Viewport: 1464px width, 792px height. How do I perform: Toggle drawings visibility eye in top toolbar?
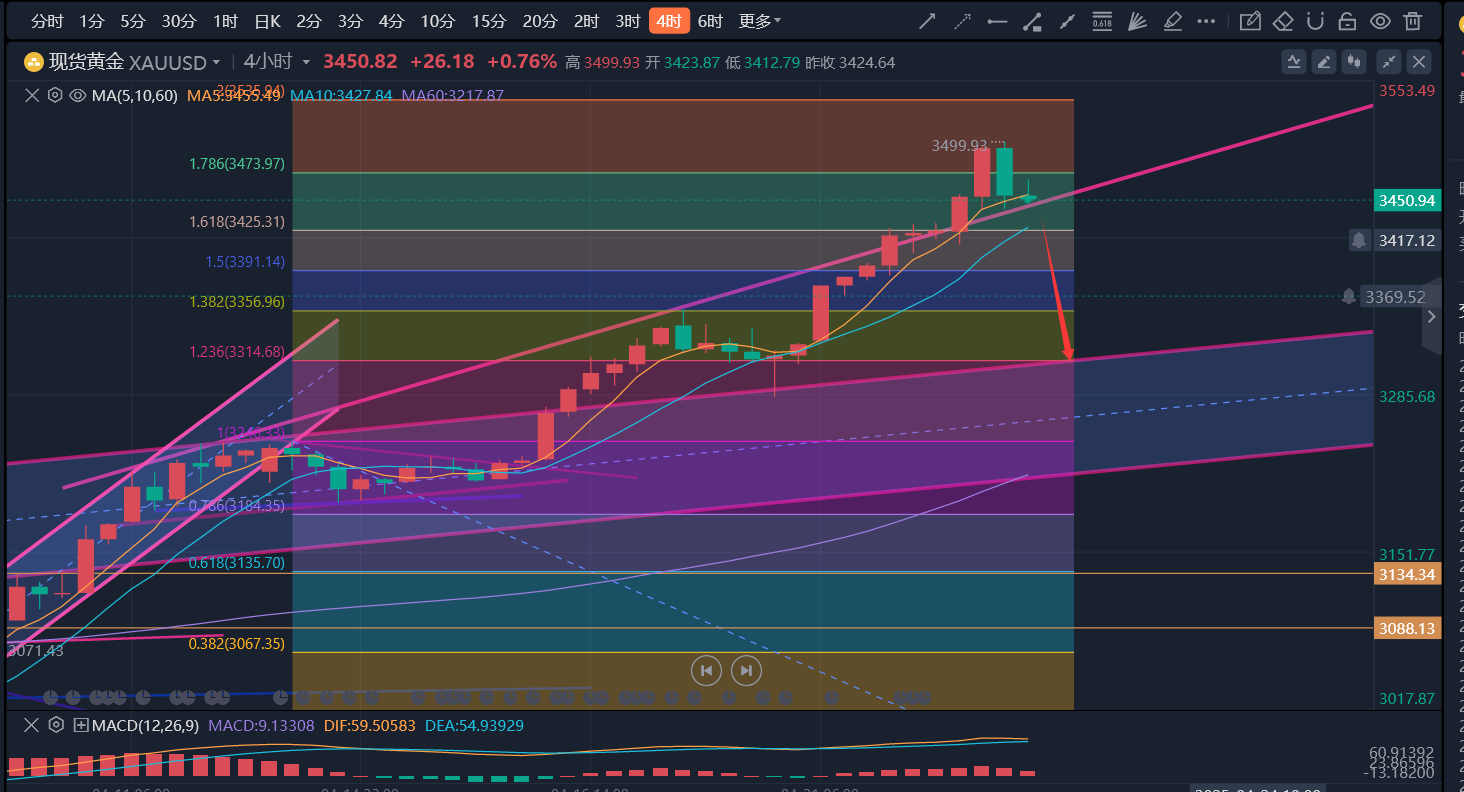click(x=1380, y=21)
